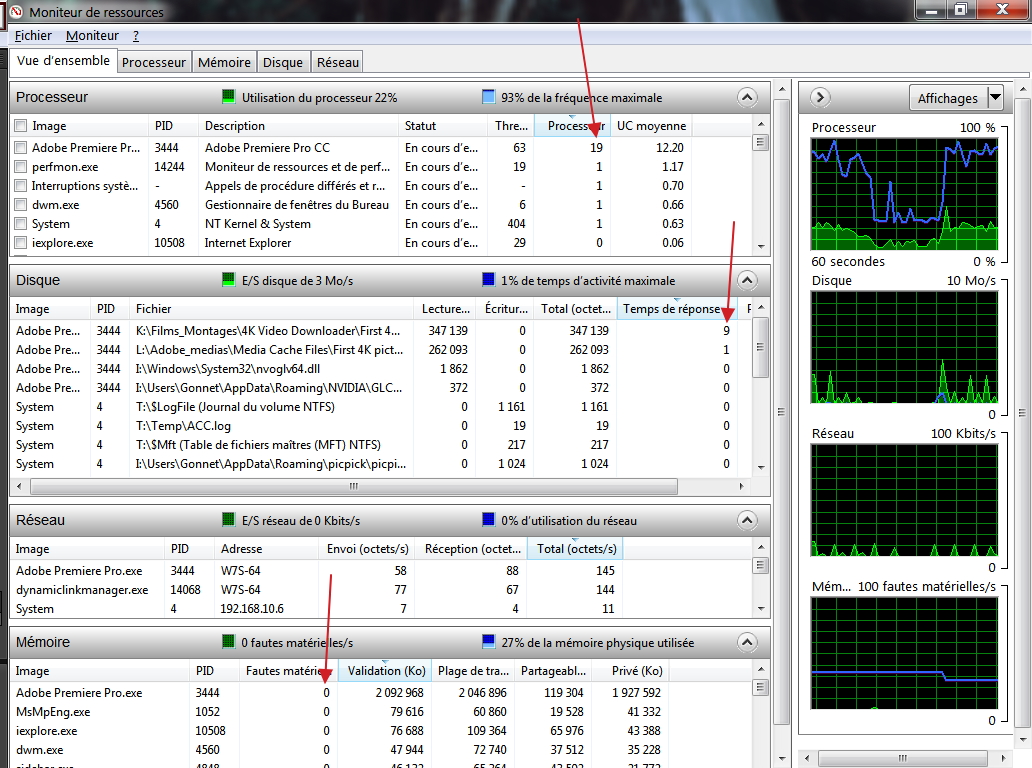The height and width of the screenshot is (768, 1032).
Task: Check the Adobe Premiere Pro process checkbox
Action: (x=21, y=147)
